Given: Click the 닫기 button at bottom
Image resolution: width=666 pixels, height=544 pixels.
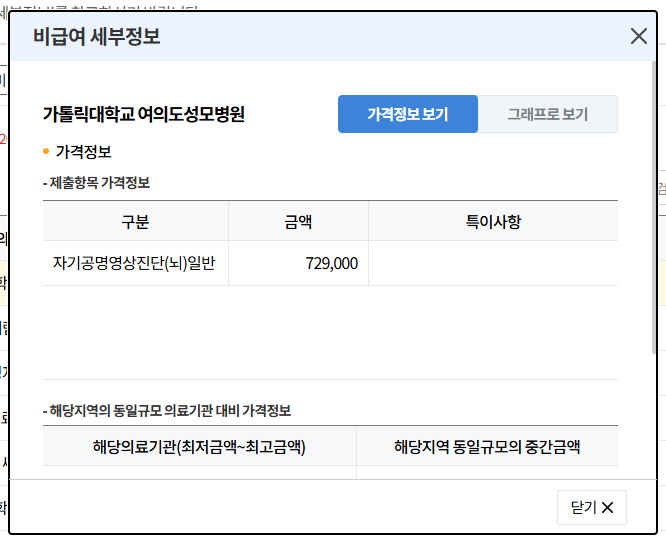Looking at the screenshot, I should click(592, 507).
